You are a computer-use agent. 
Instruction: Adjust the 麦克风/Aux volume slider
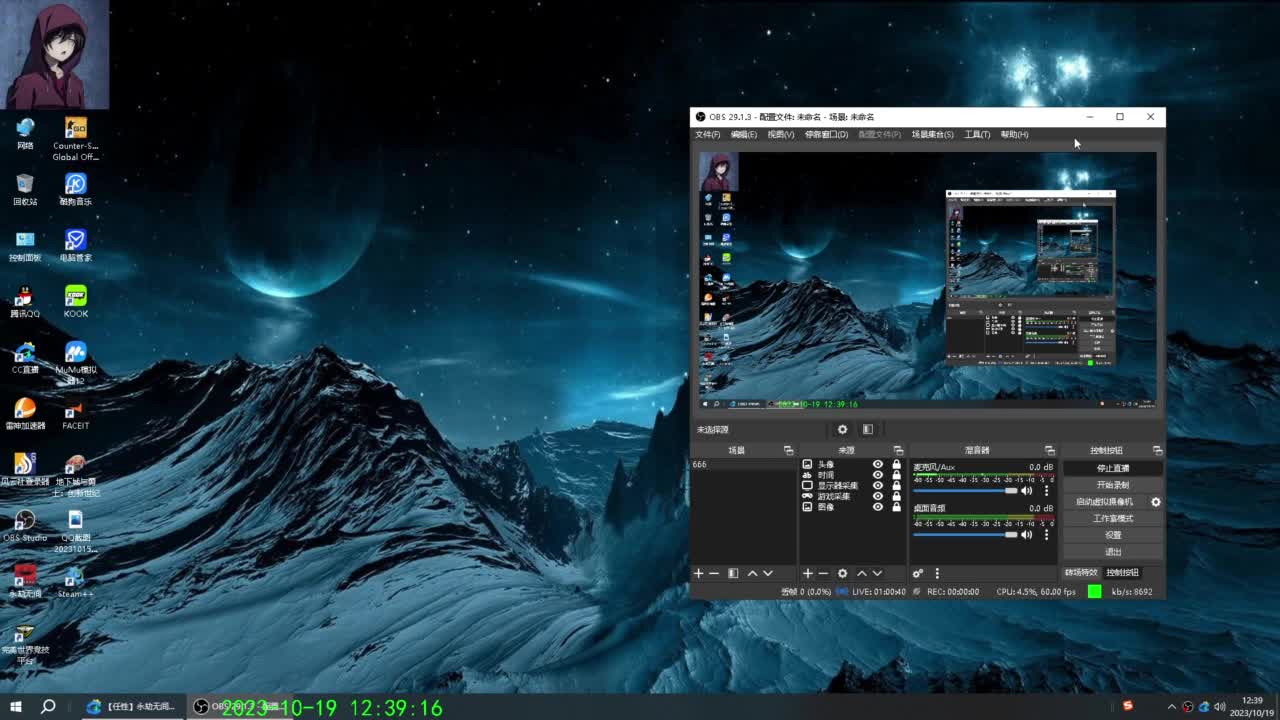pos(965,491)
